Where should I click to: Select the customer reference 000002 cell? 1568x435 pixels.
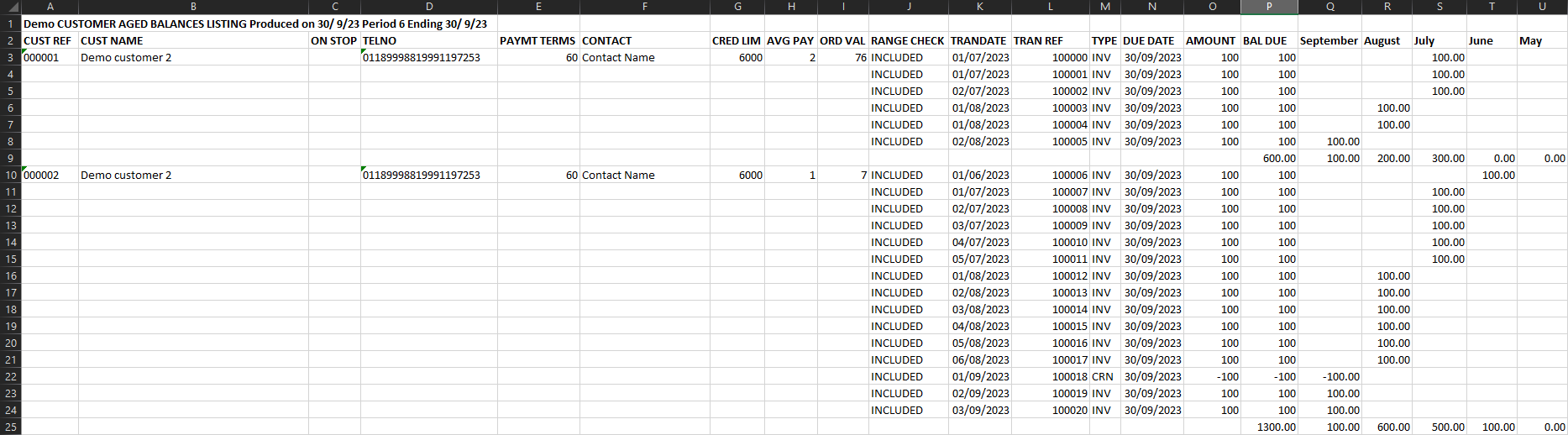click(42, 175)
